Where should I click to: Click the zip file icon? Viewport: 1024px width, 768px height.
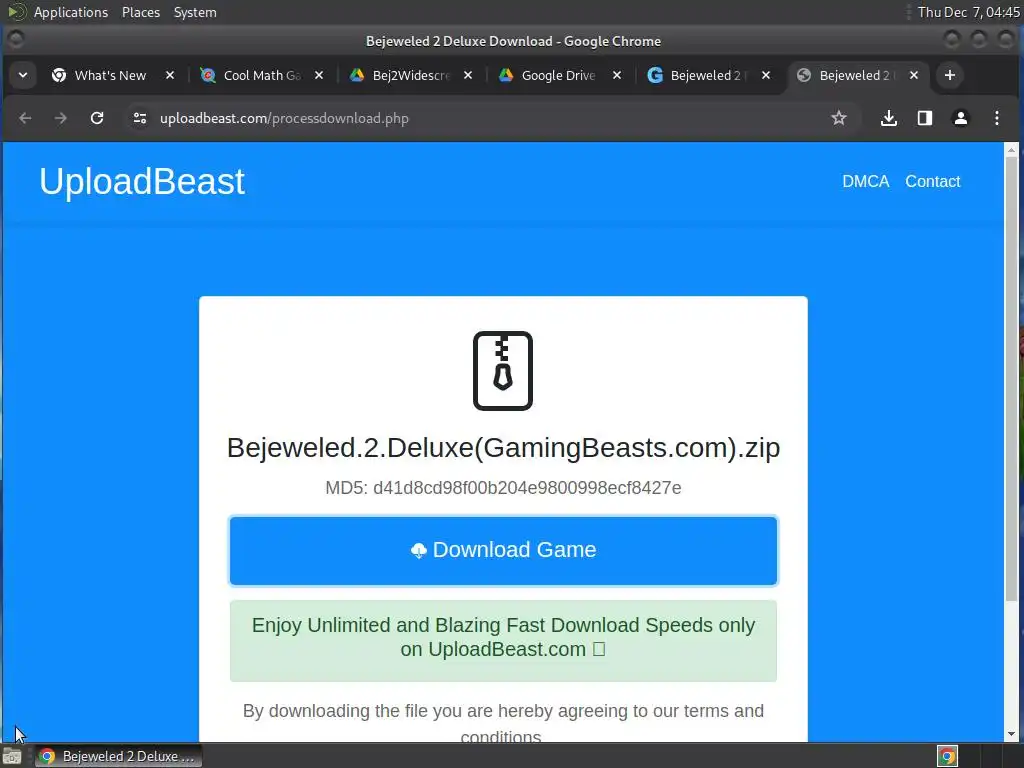pos(503,371)
